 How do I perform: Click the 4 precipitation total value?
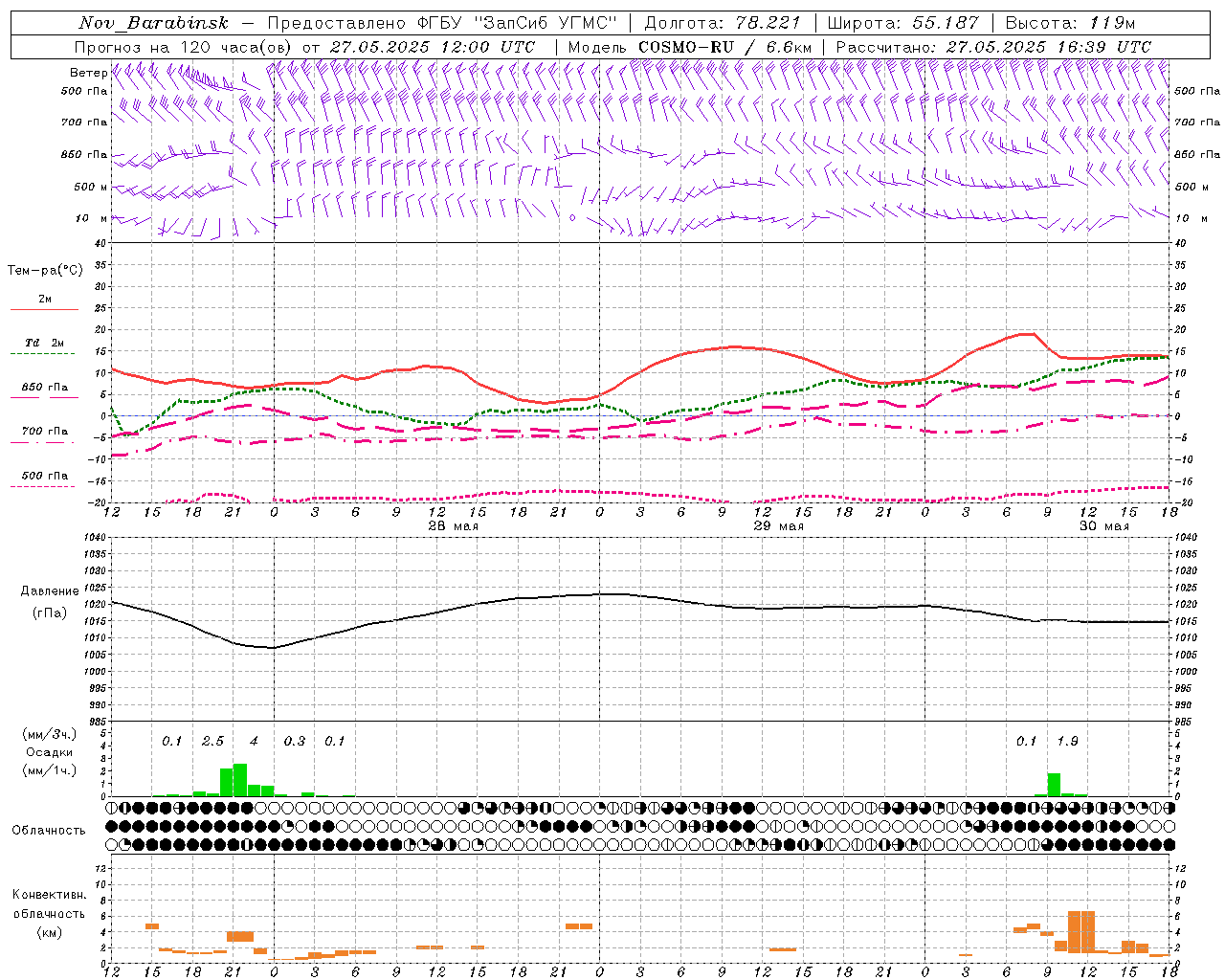point(254,741)
